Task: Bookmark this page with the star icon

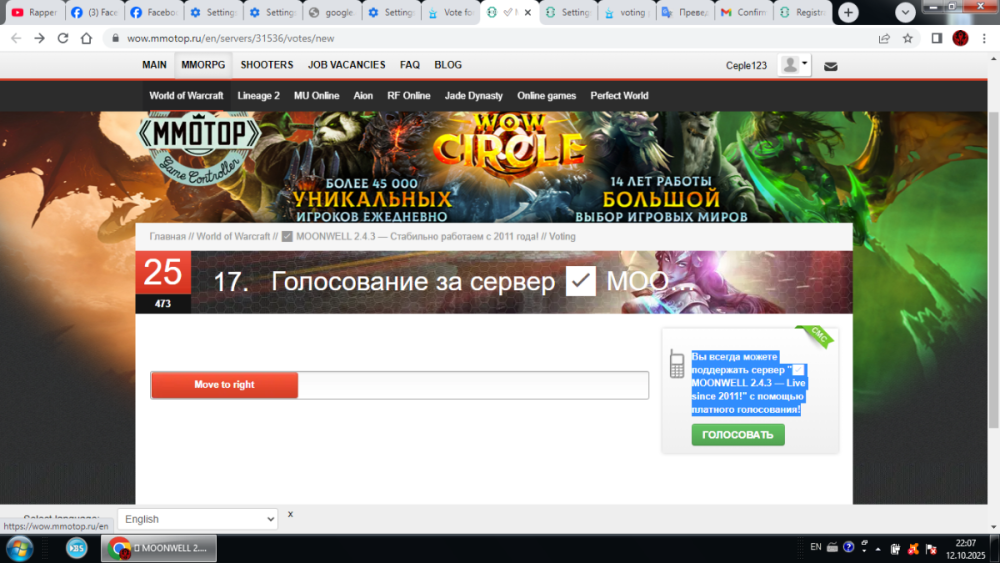Action: [907, 38]
